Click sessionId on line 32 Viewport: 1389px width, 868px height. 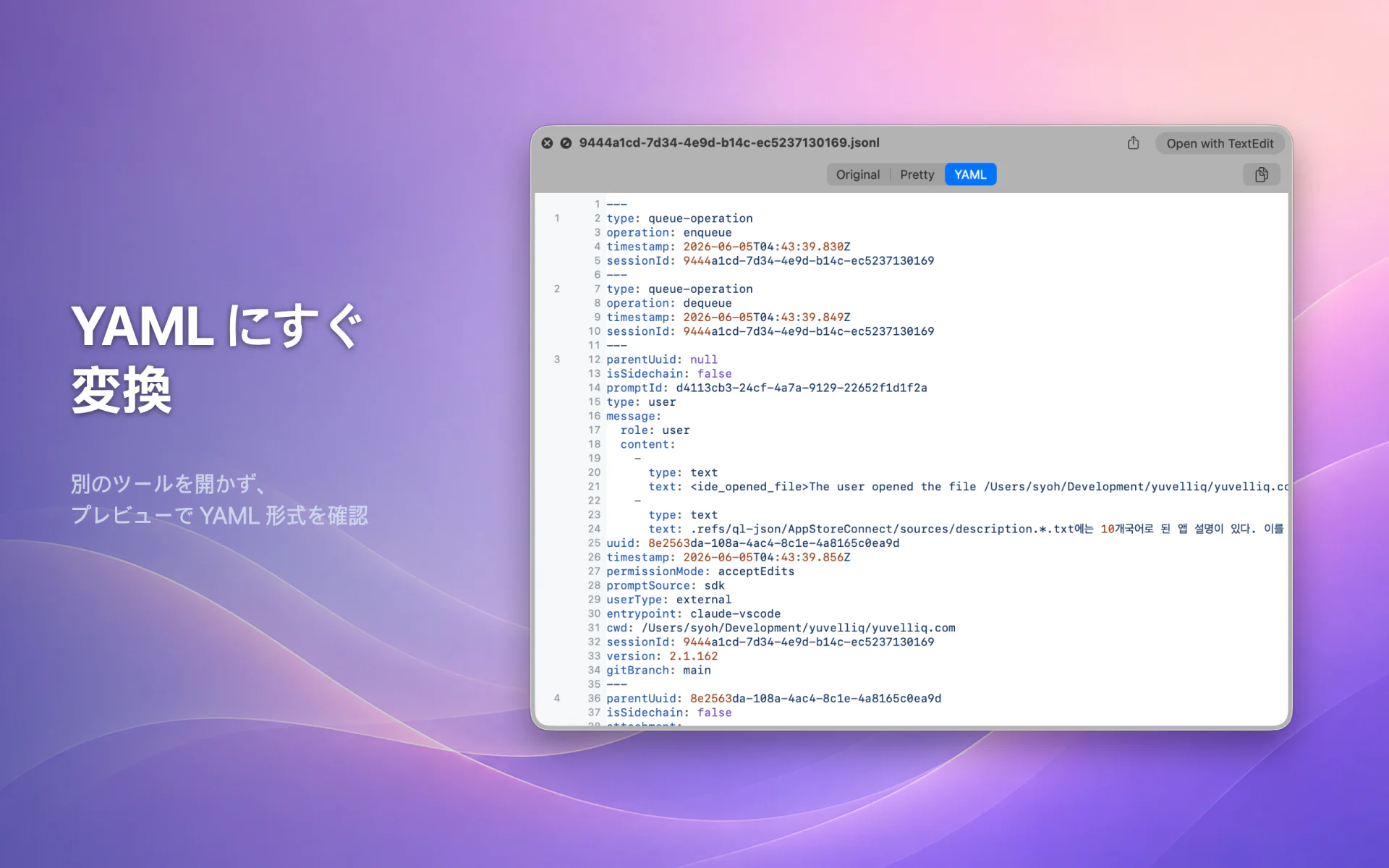pyautogui.click(x=770, y=642)
